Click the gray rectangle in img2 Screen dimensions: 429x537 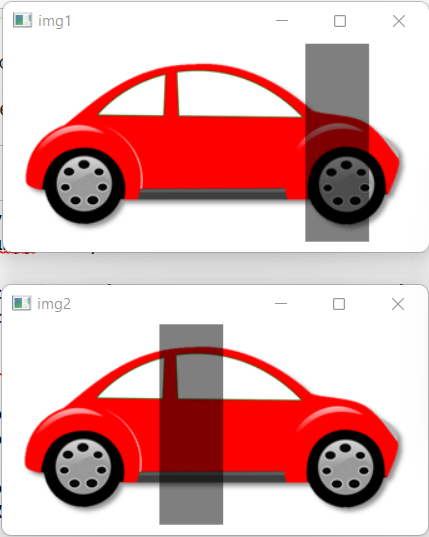click(191, 424)
